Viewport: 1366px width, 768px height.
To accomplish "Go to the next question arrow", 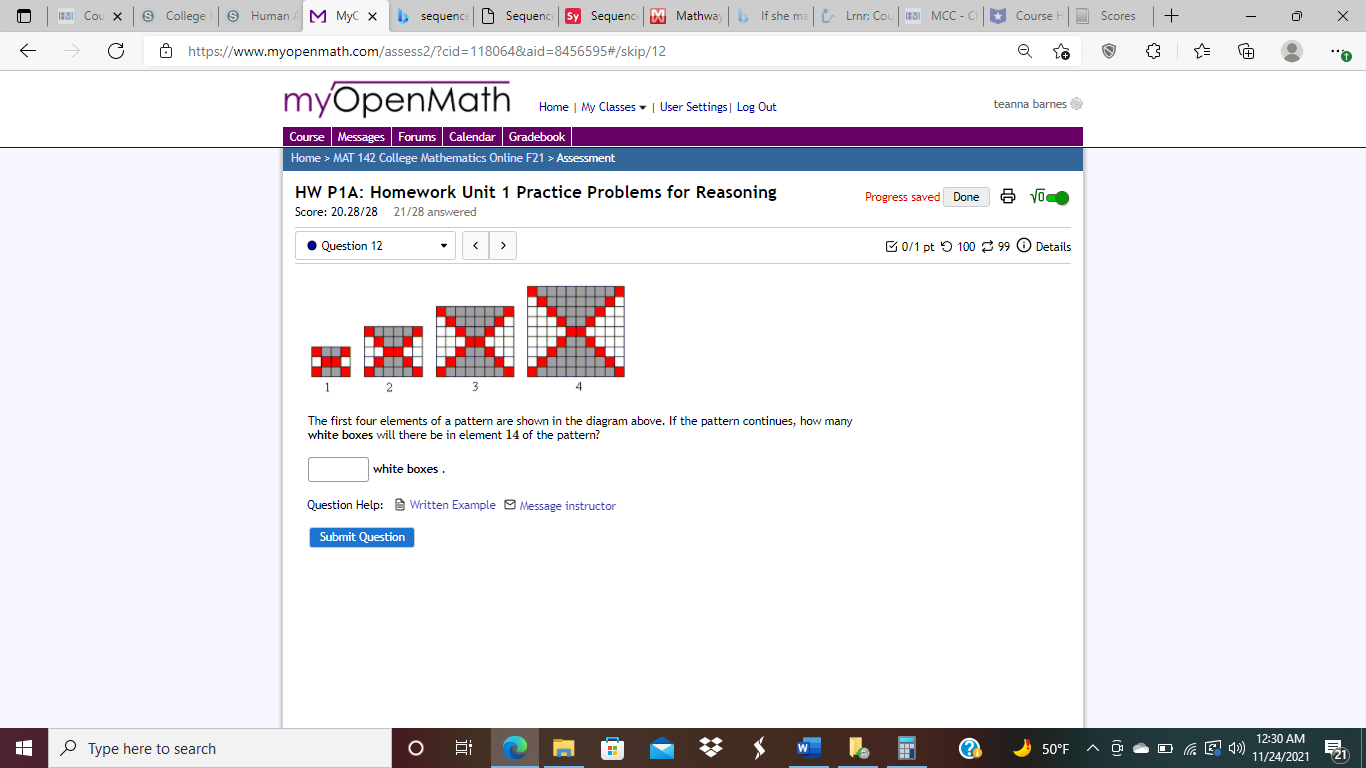I will coord(503,246).
